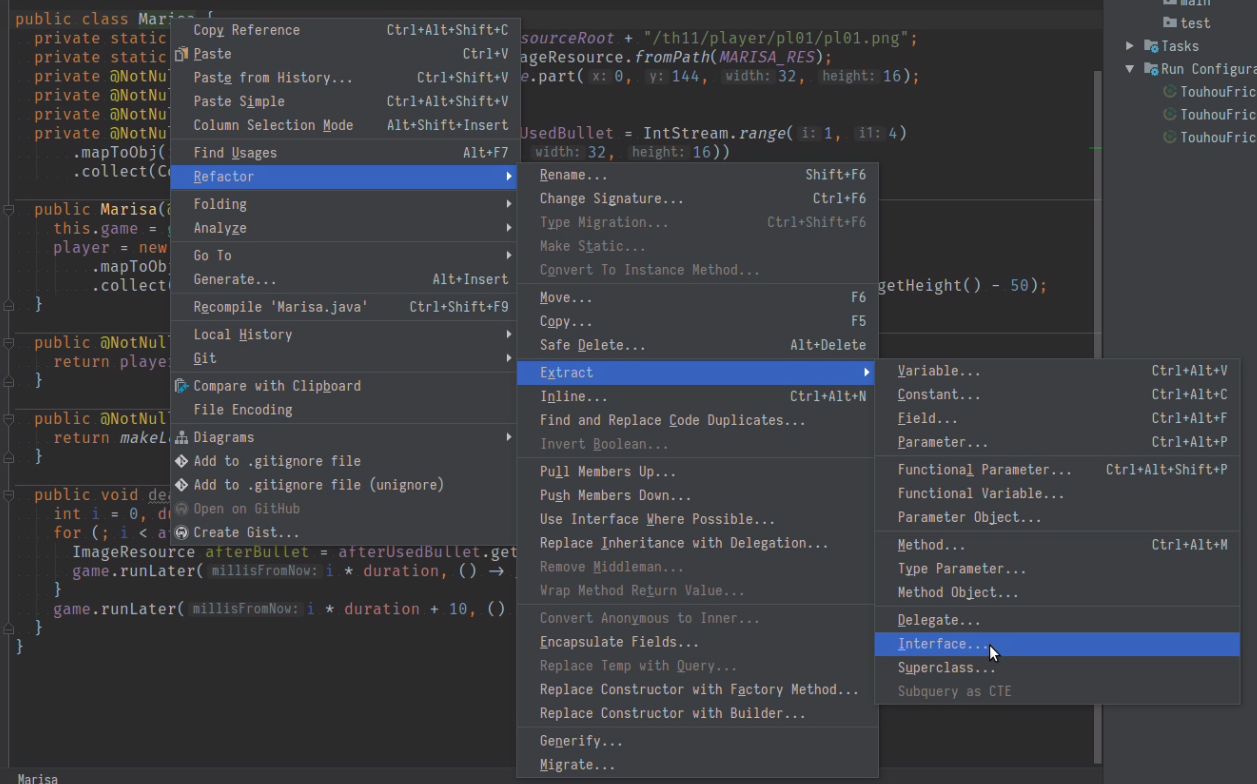Select Encapsulate Fields...

(x=697, y=642)
